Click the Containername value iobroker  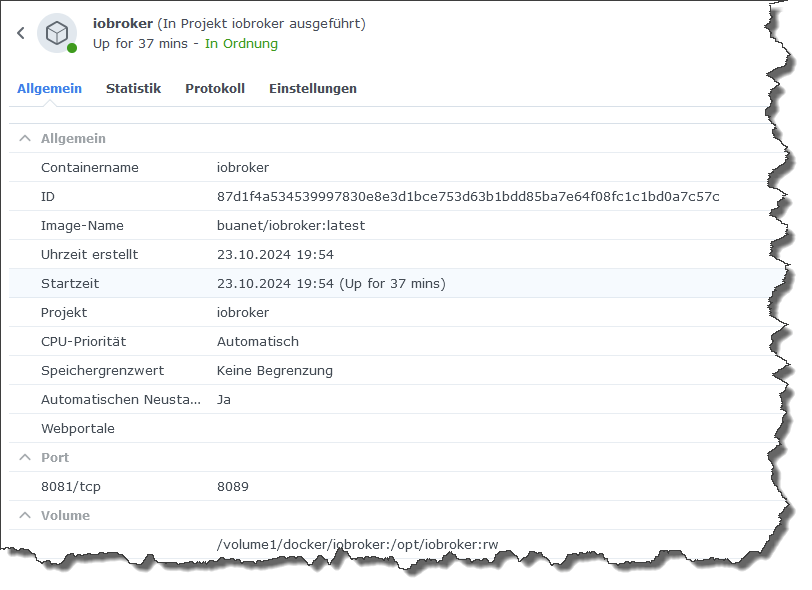tap(243, 168)
